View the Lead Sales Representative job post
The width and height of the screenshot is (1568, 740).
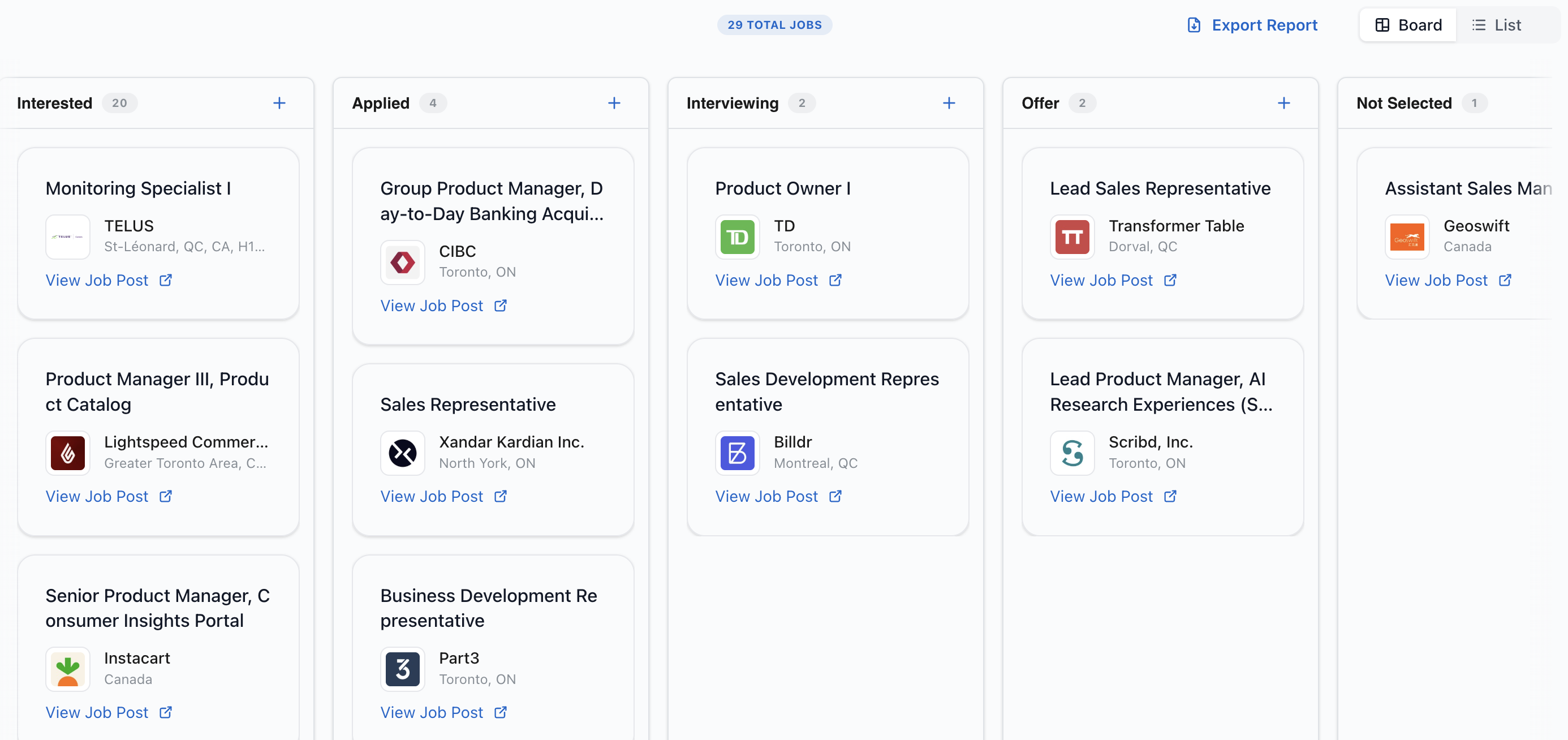[1102, 280]
